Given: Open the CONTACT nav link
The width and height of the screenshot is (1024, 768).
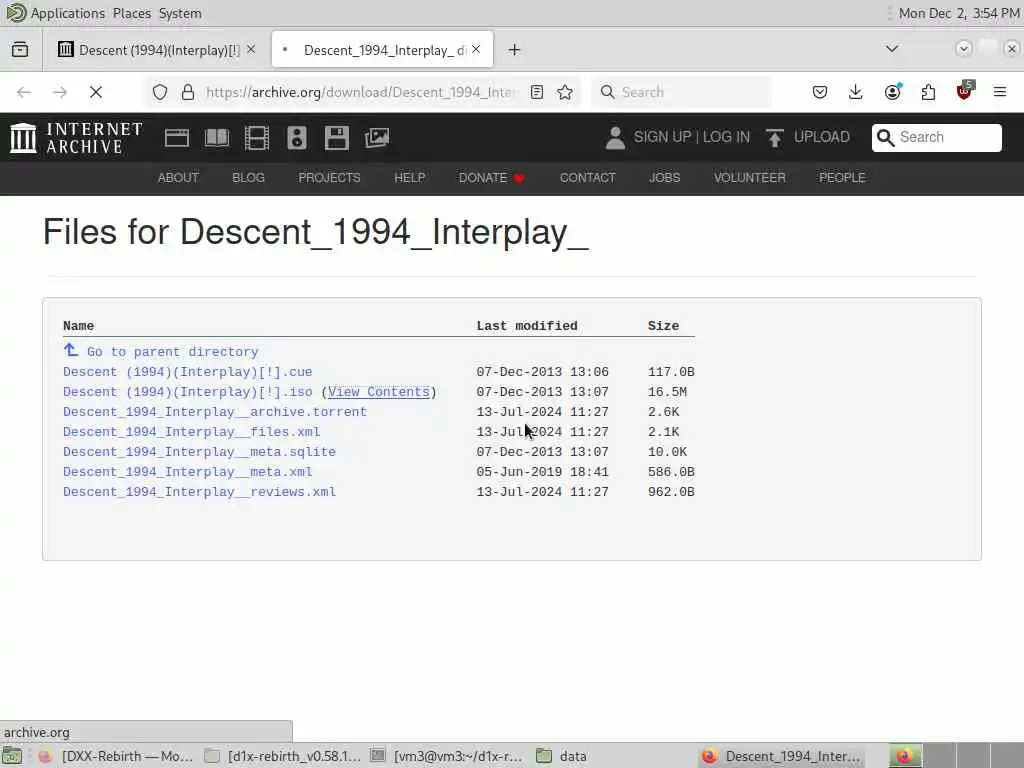Looking at the screenshot, I should pos(587,178).
